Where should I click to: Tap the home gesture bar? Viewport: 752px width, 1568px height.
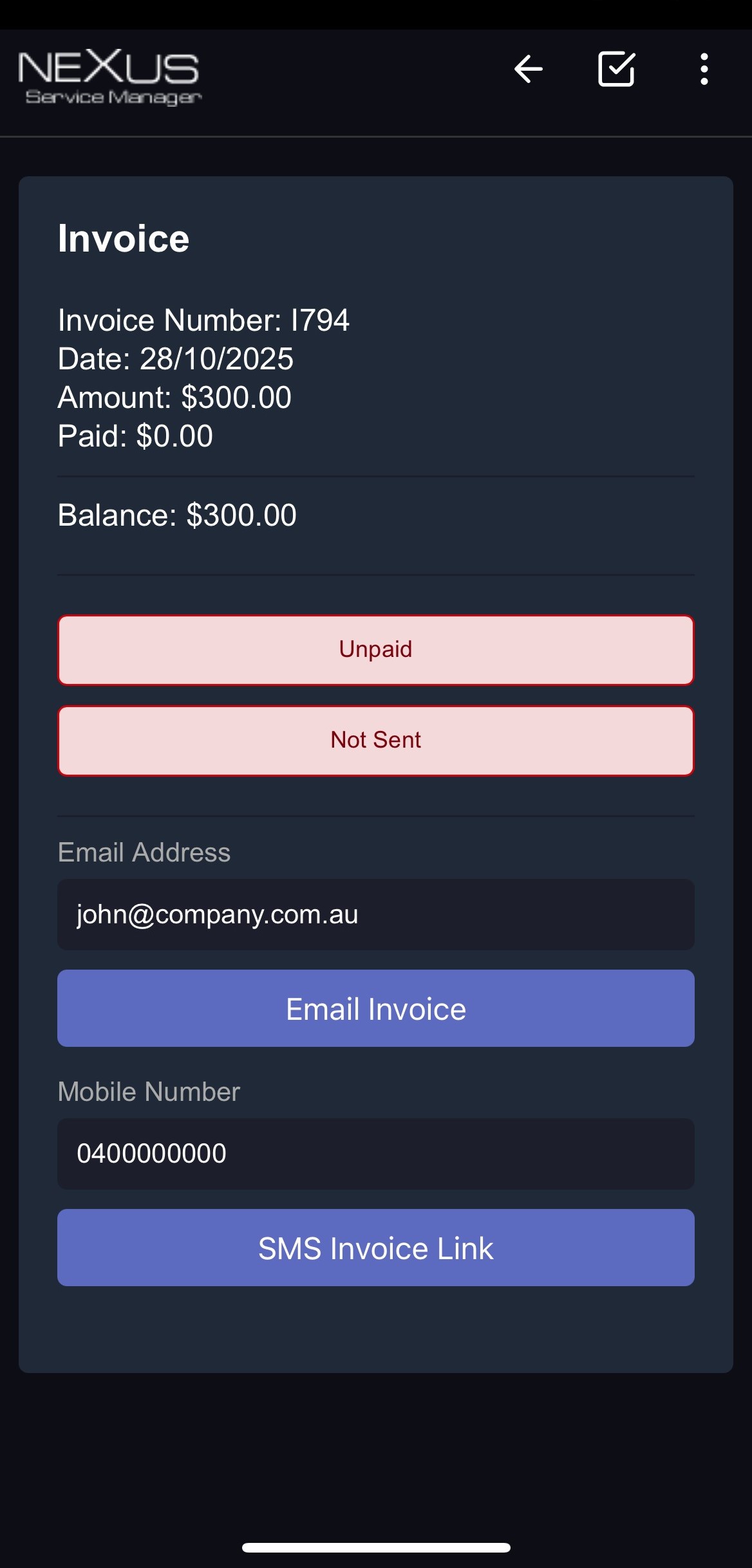coord(376,1547)
